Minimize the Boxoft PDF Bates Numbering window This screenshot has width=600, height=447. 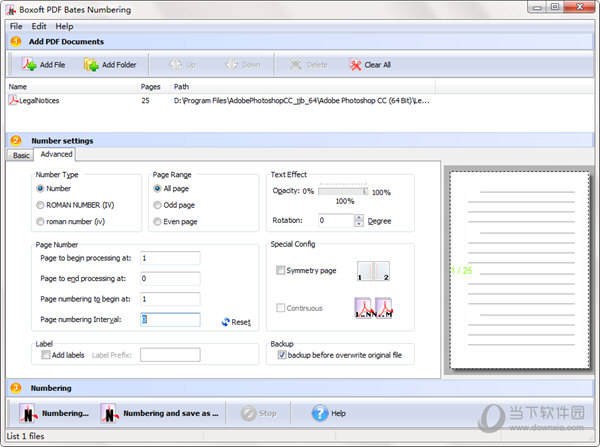point(536,7)
